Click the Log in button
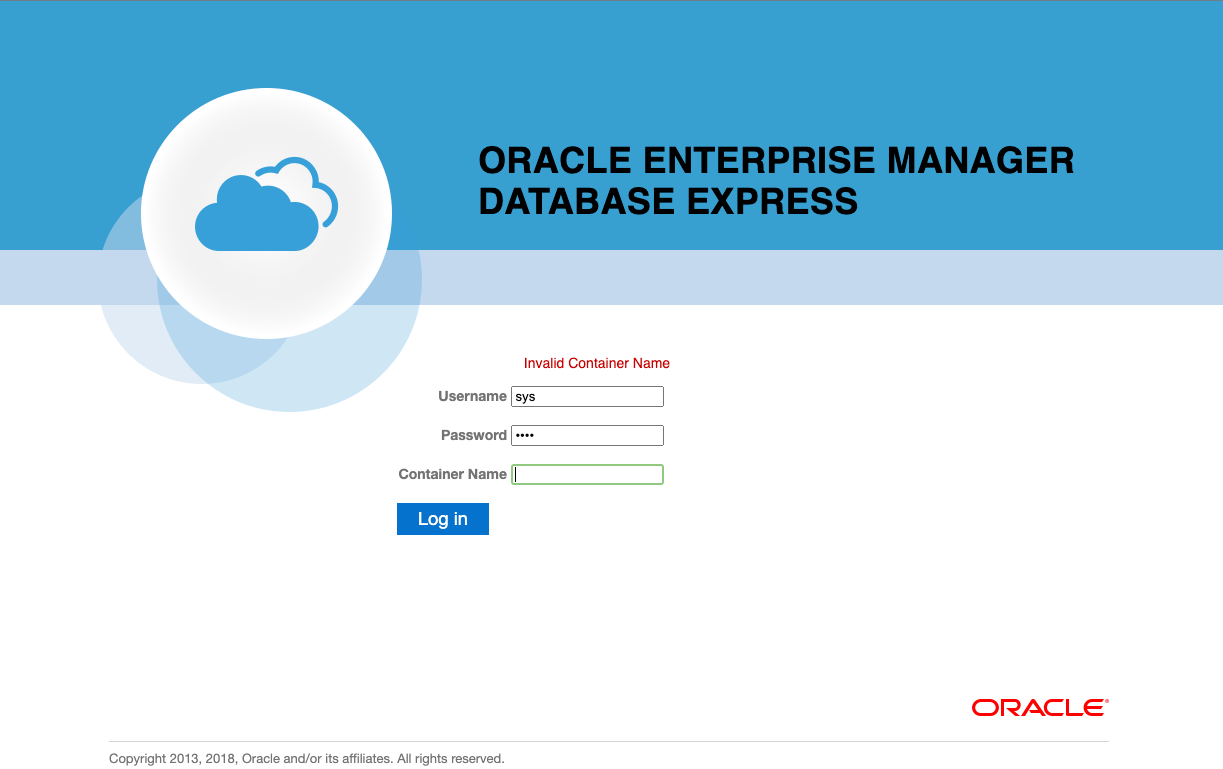1223x769 pixels. tap(443, 519)
